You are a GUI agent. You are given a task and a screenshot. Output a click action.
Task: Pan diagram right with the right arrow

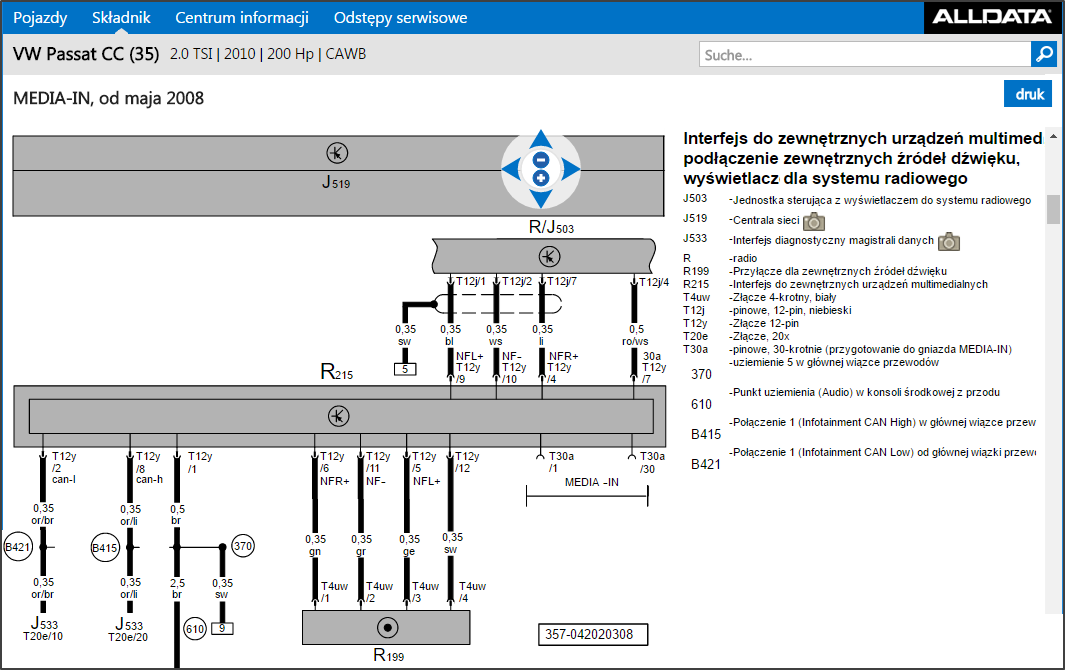coord(571,169)
